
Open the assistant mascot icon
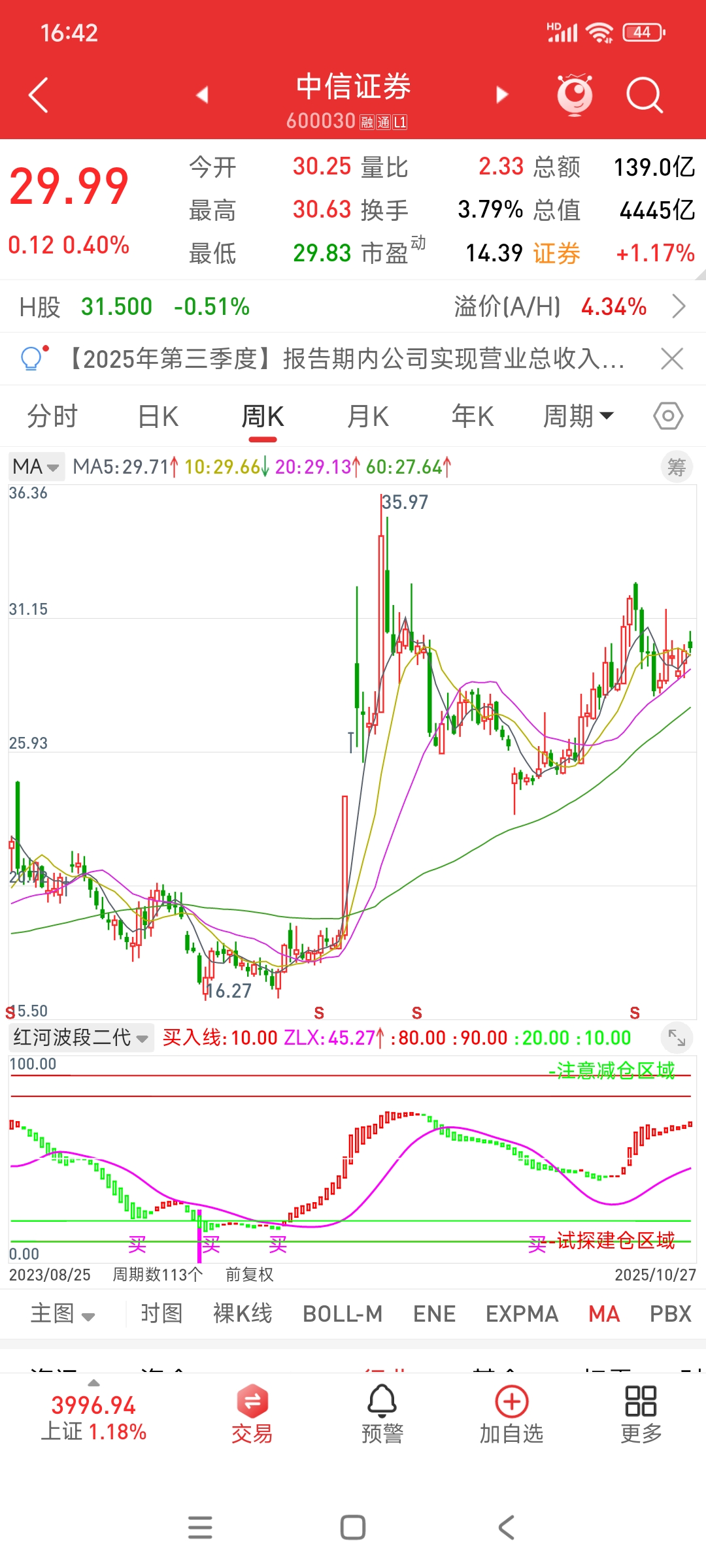tap(575, 95)
